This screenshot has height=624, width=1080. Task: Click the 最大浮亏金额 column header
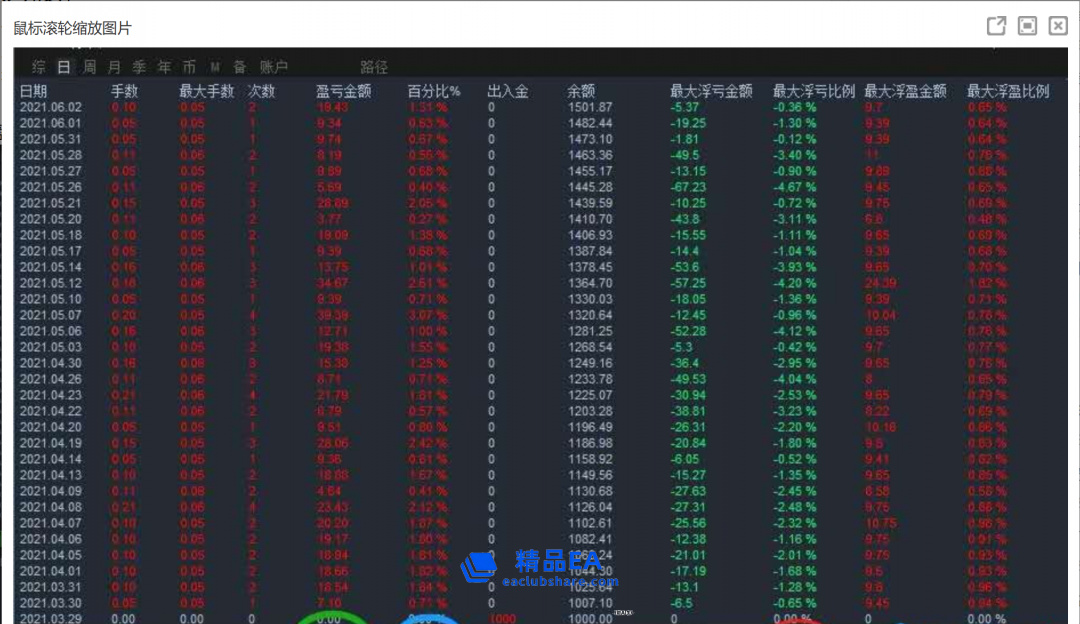click(711, 91)
